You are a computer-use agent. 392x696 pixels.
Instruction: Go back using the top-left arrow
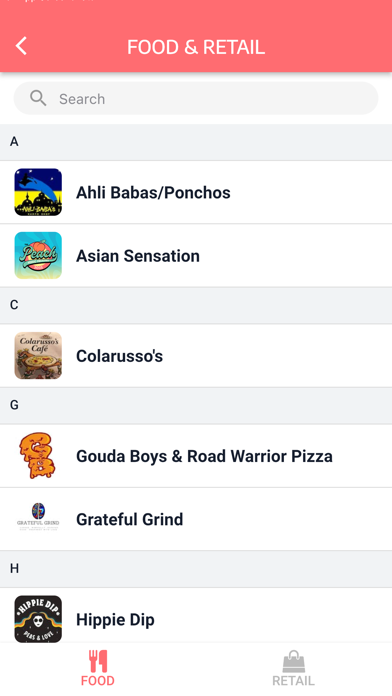pos(21,46)
